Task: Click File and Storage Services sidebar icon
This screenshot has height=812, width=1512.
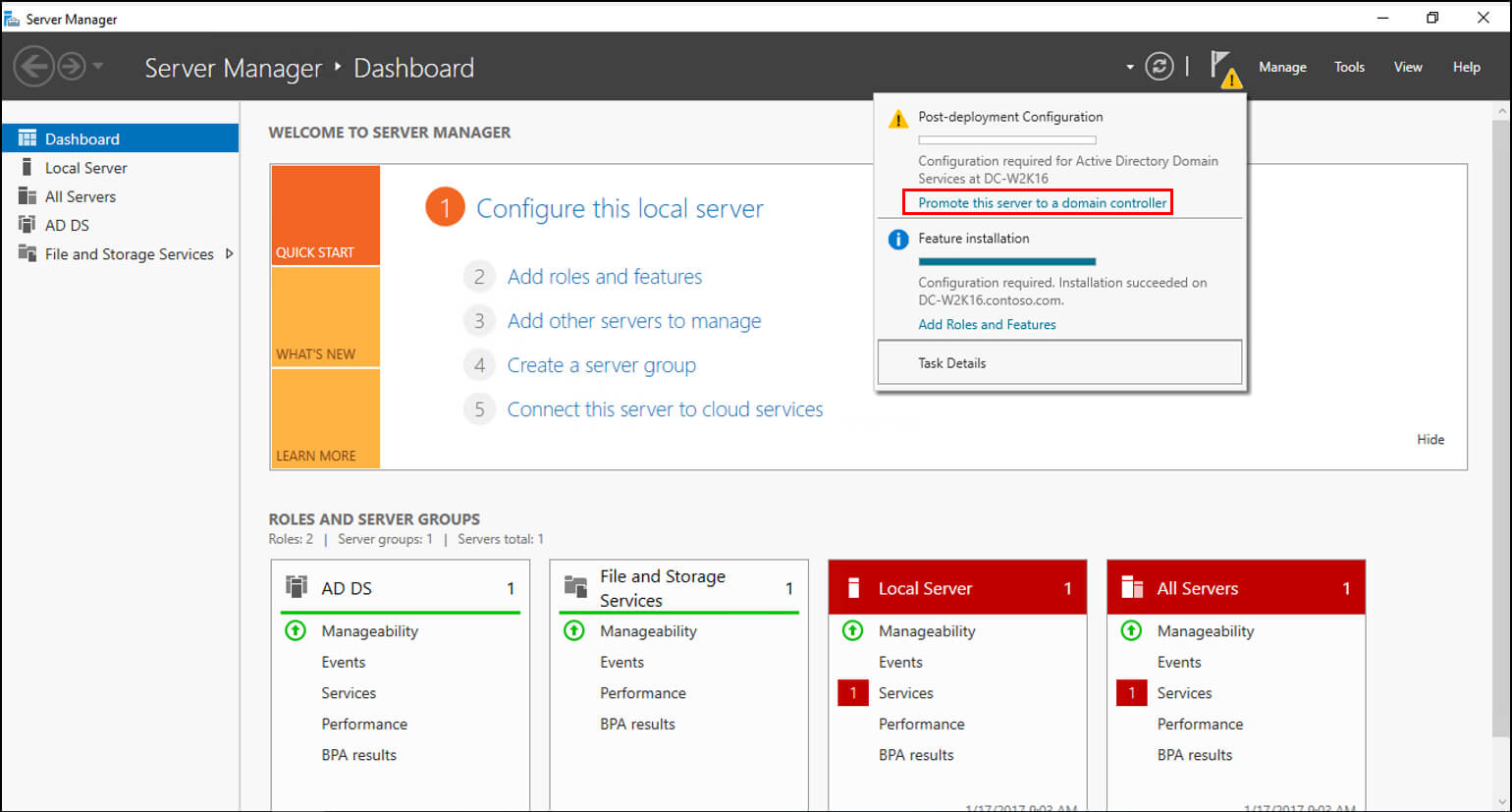Action: click(x=27, y=252)
